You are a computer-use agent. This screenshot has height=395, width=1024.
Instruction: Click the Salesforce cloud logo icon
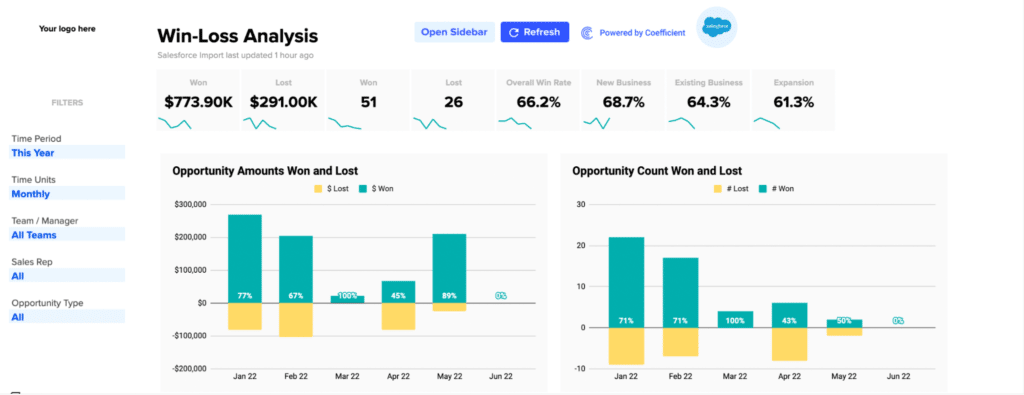click(716, 27)
